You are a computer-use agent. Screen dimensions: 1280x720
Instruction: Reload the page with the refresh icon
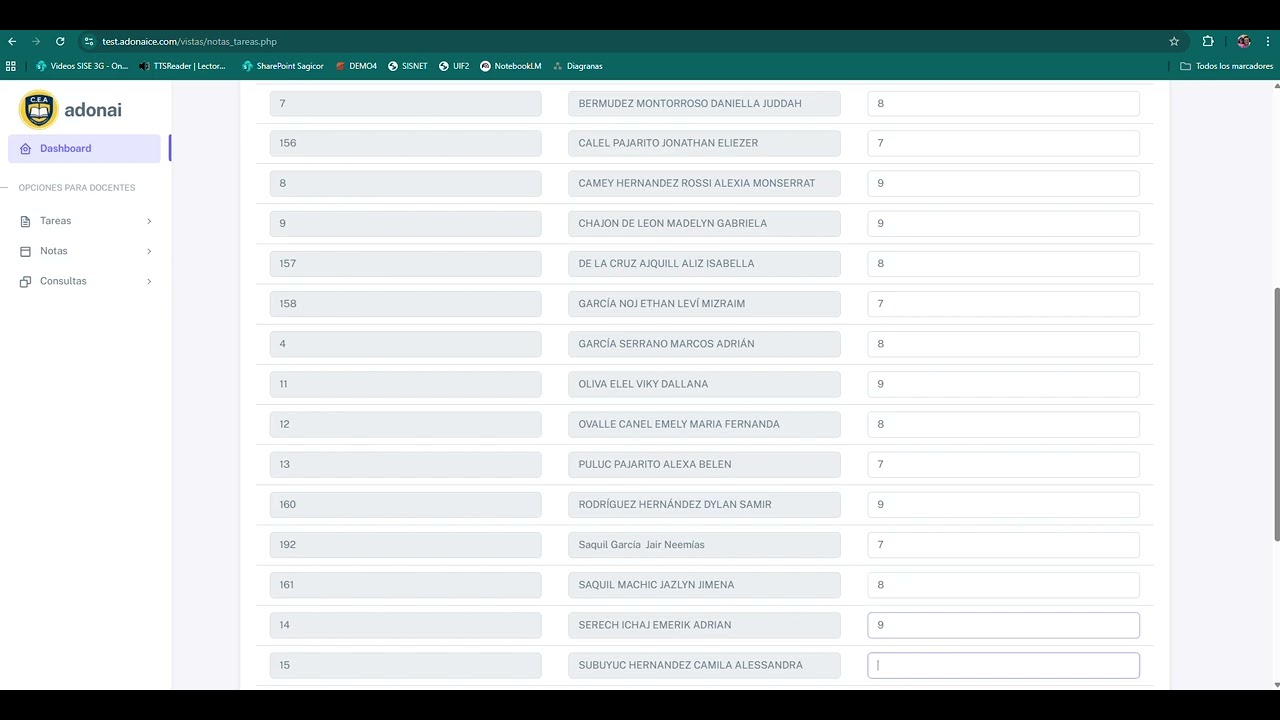[60, 41]
